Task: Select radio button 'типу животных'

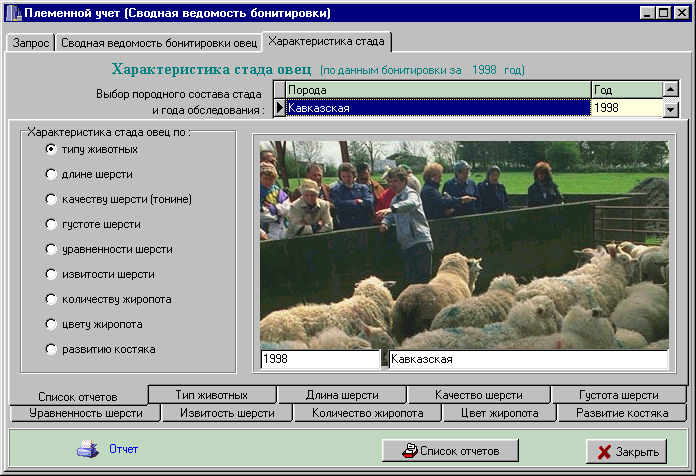Action: point(50,149)
